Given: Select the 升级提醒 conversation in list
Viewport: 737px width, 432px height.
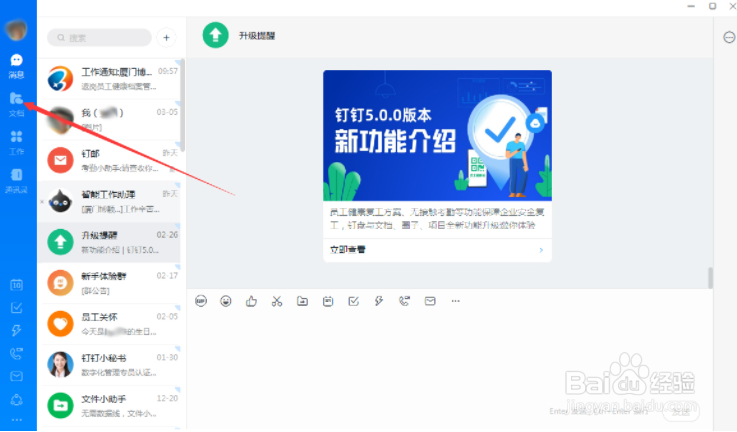Looking at the screenshot, I should (109, 243).
